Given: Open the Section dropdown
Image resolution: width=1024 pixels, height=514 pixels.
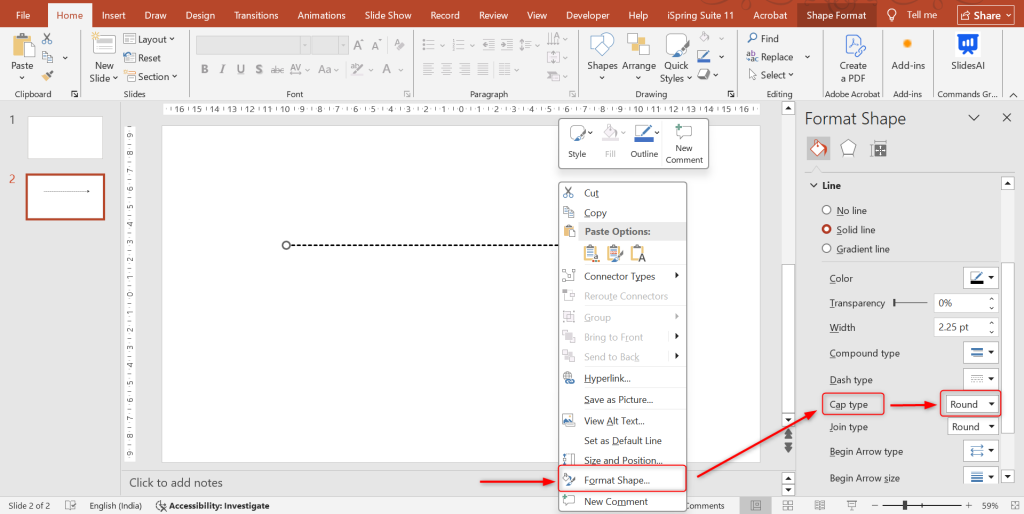Looking at the screenshot, I should point(151,76).
